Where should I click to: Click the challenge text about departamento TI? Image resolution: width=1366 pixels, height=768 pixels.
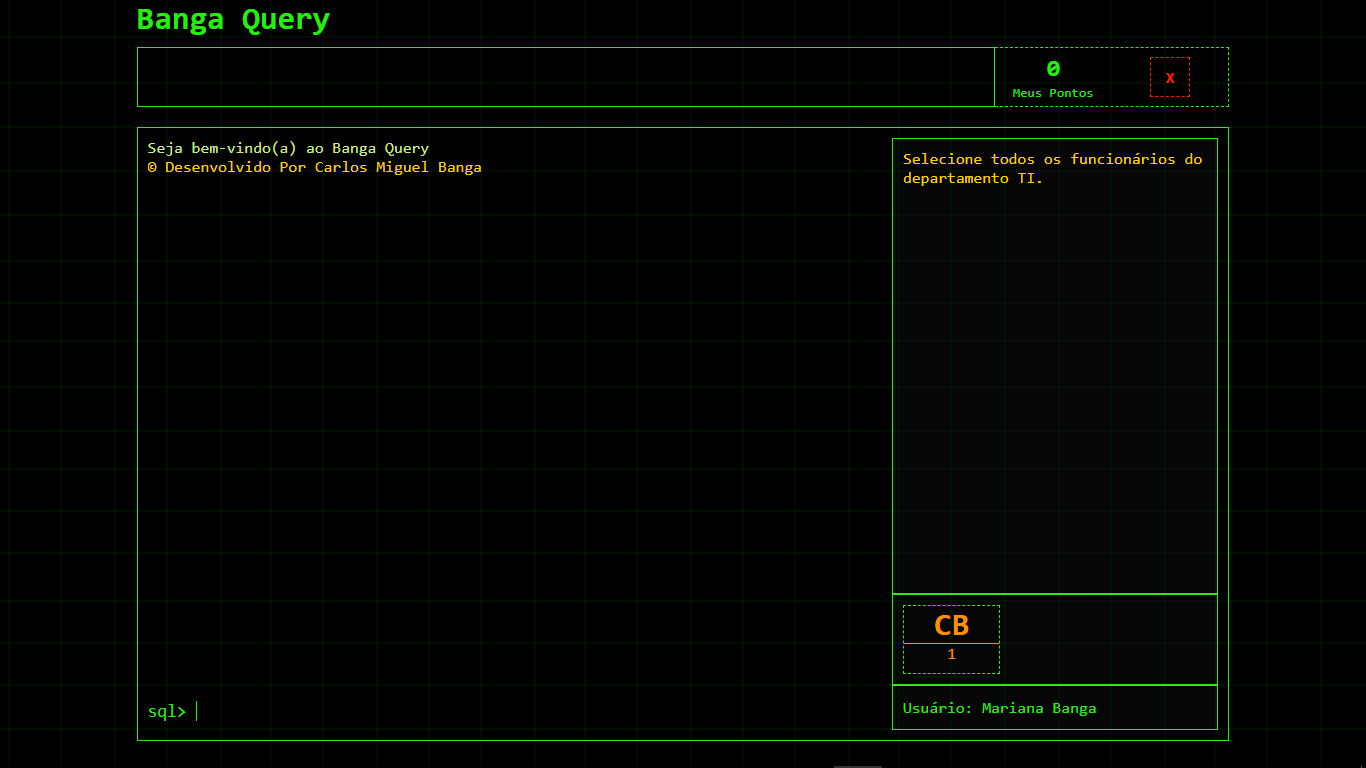pos(1052,168)
